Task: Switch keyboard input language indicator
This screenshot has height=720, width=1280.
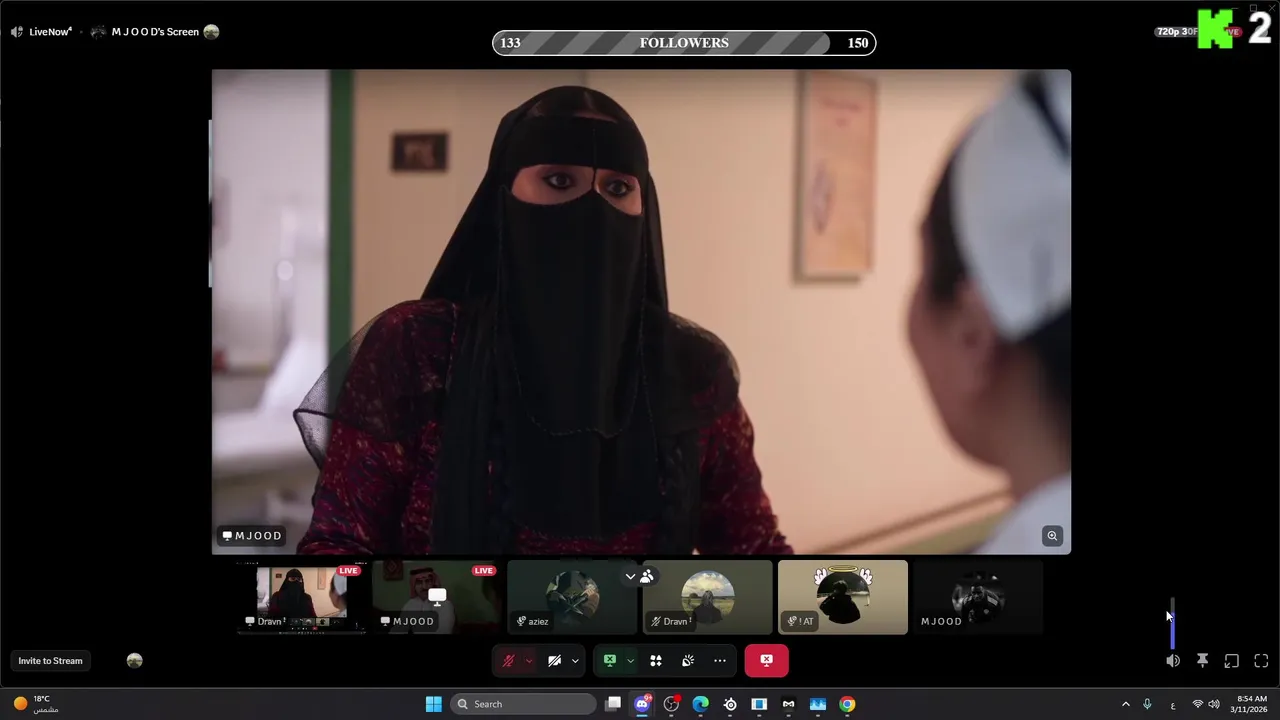Action: 1173,704
